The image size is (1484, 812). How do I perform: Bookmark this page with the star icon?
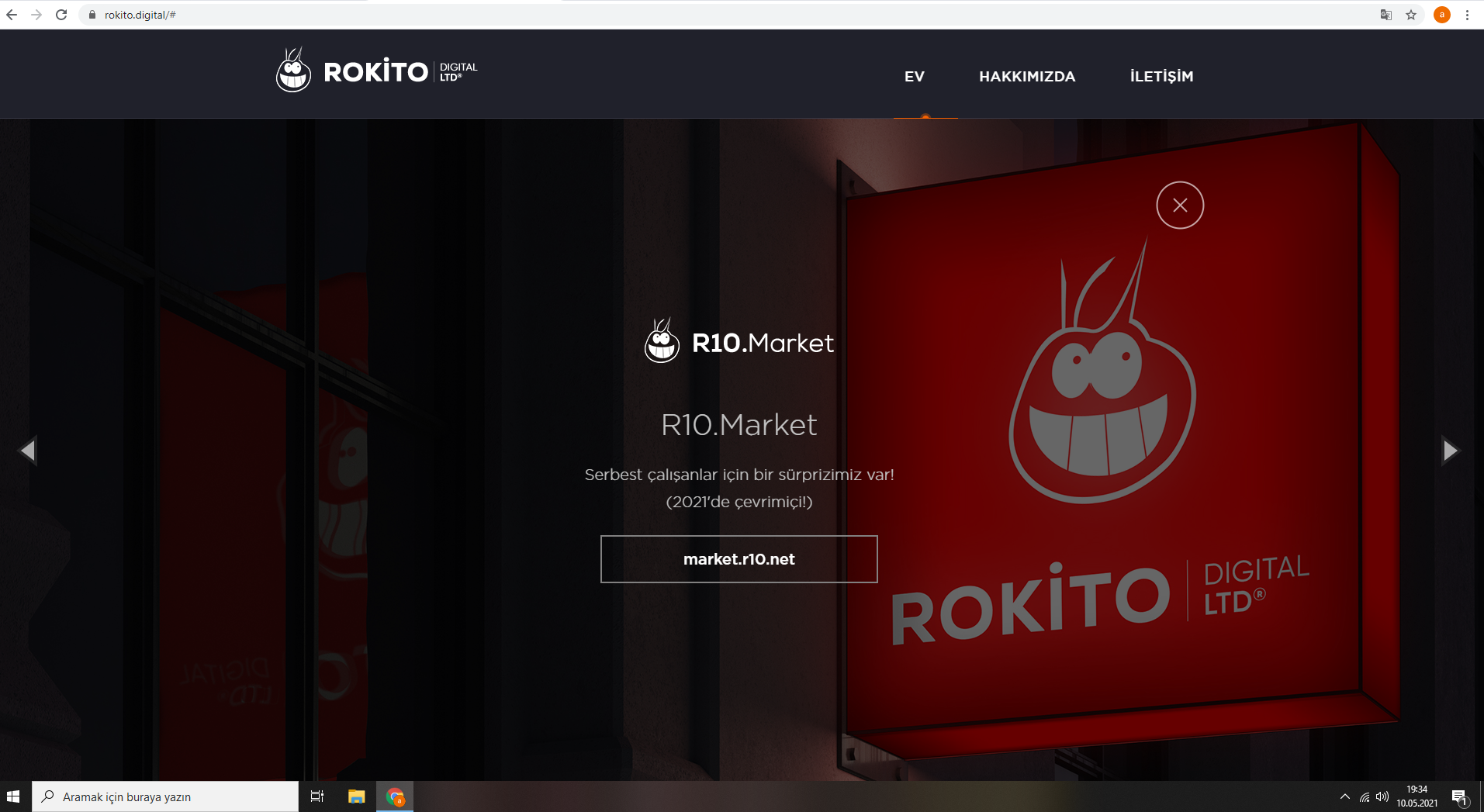(1411, 15)
